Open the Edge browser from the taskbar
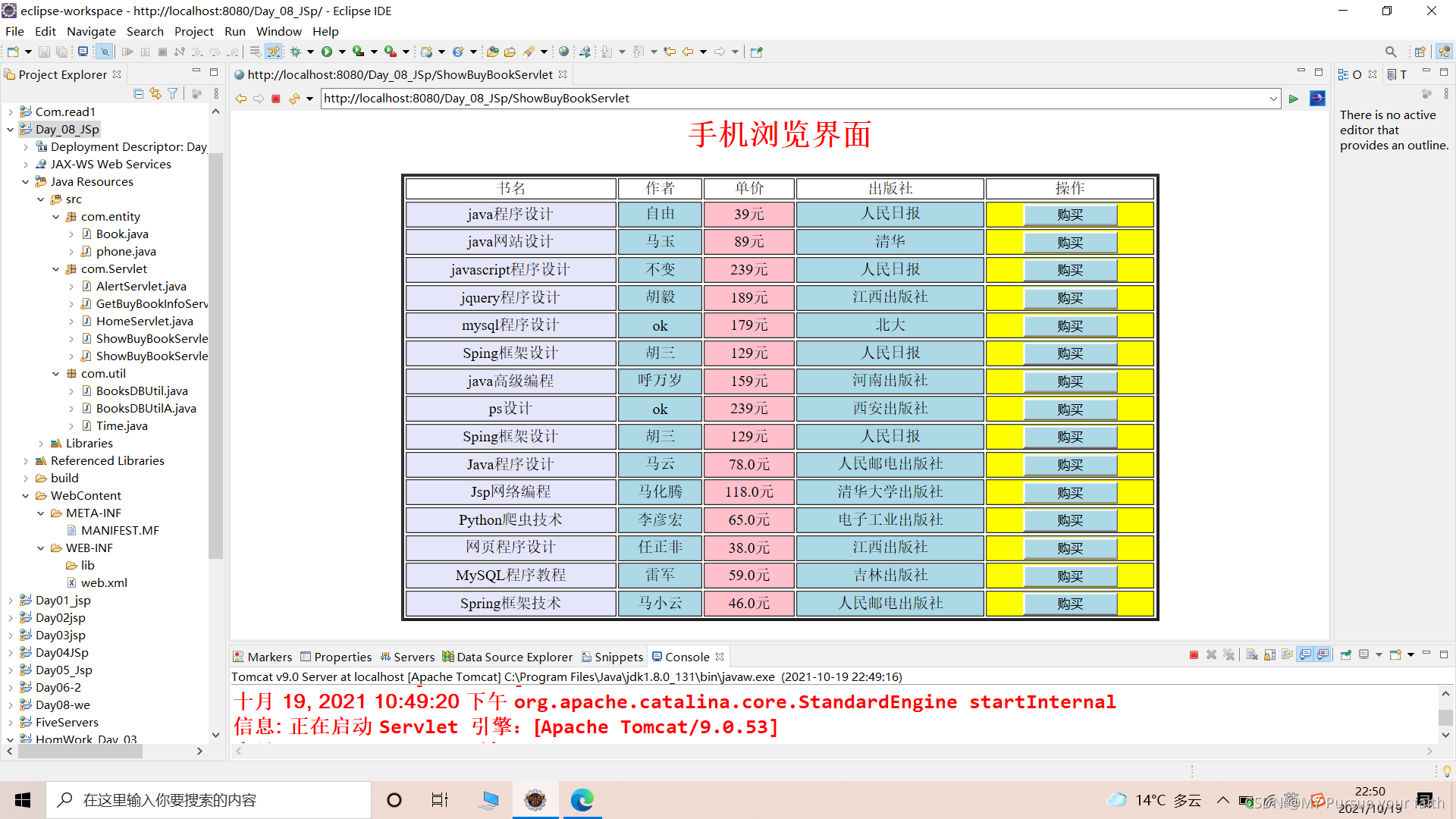Screen dimensions: 1456x819 [x=582, y=800]
